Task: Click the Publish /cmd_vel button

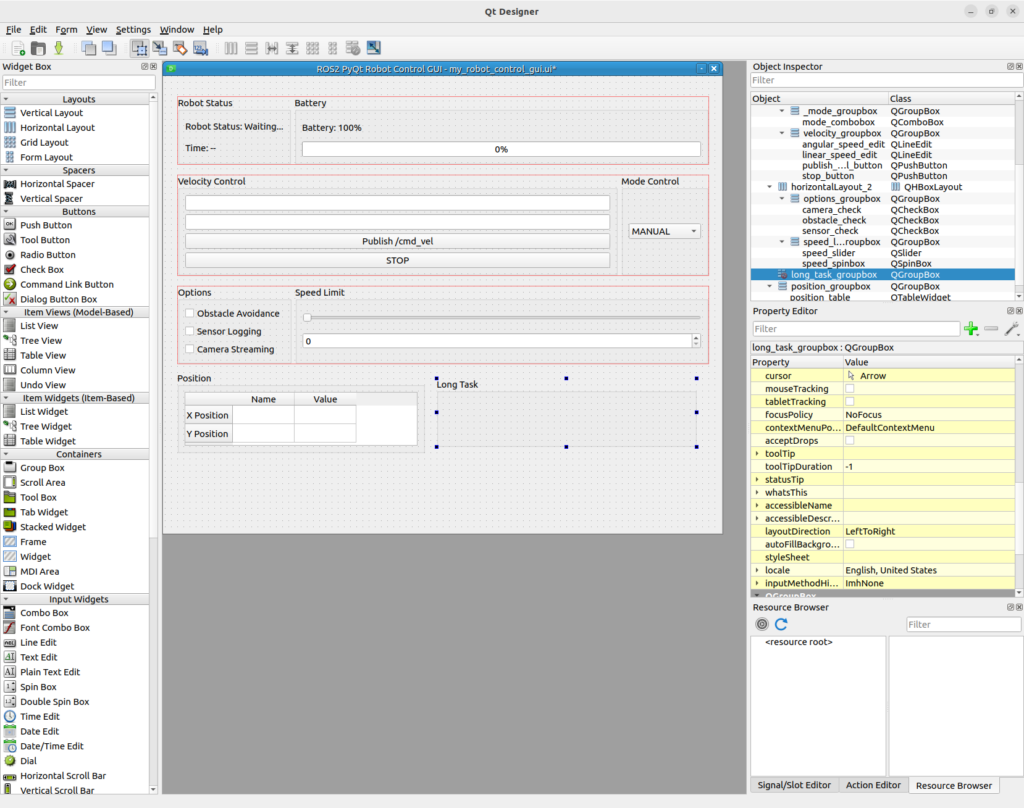Action: [x=397, y=241]
